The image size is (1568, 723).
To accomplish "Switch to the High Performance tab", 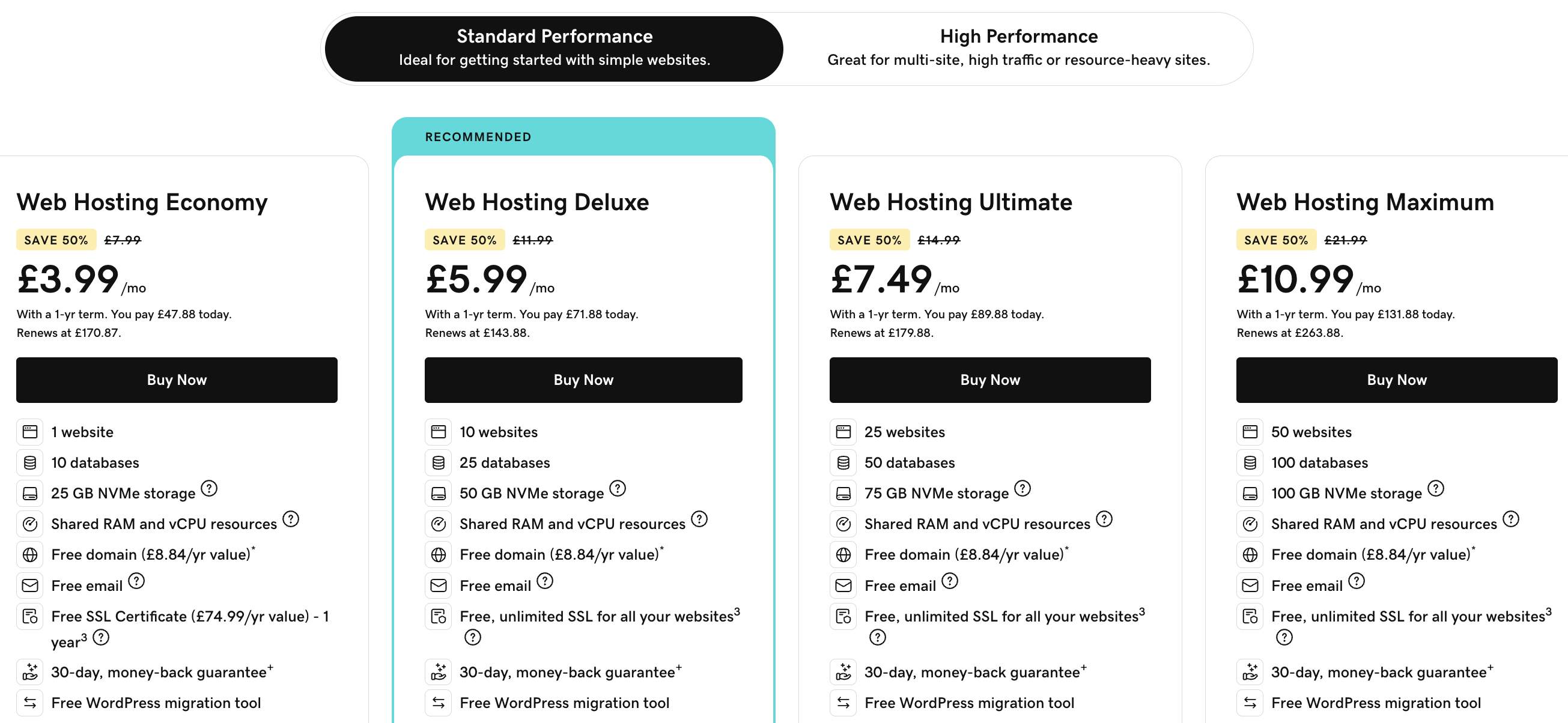I will (x=1018, y=47).
